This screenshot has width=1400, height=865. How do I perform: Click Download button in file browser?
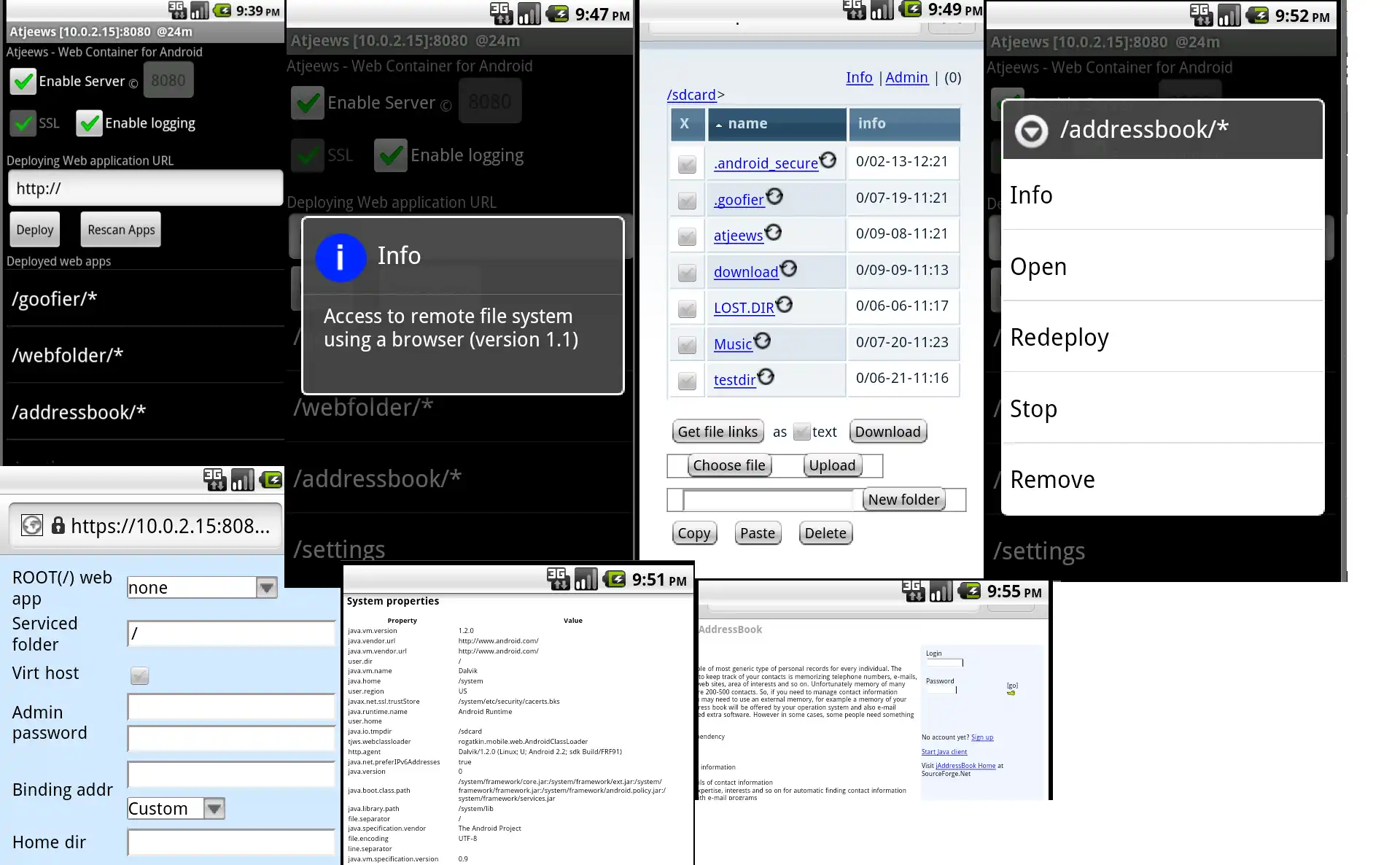point(888,431)
